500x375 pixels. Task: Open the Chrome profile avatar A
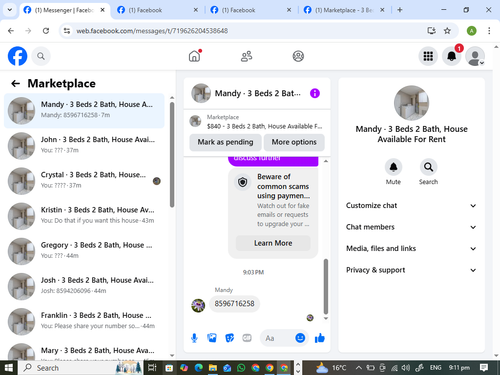(471, 31)
